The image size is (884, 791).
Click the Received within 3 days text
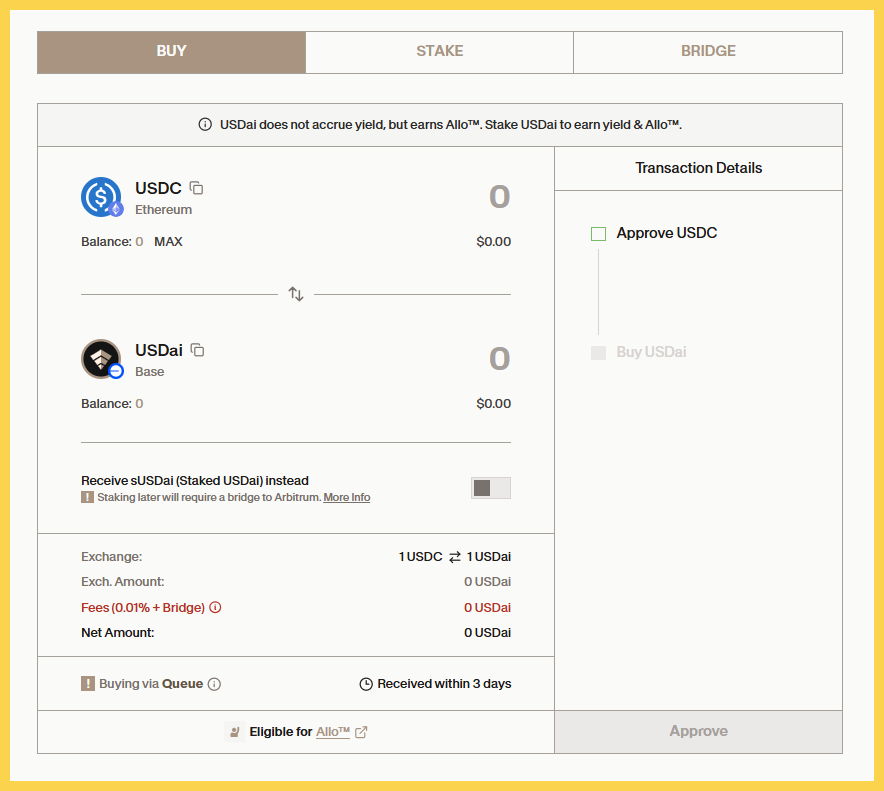[x=444, y=683]
